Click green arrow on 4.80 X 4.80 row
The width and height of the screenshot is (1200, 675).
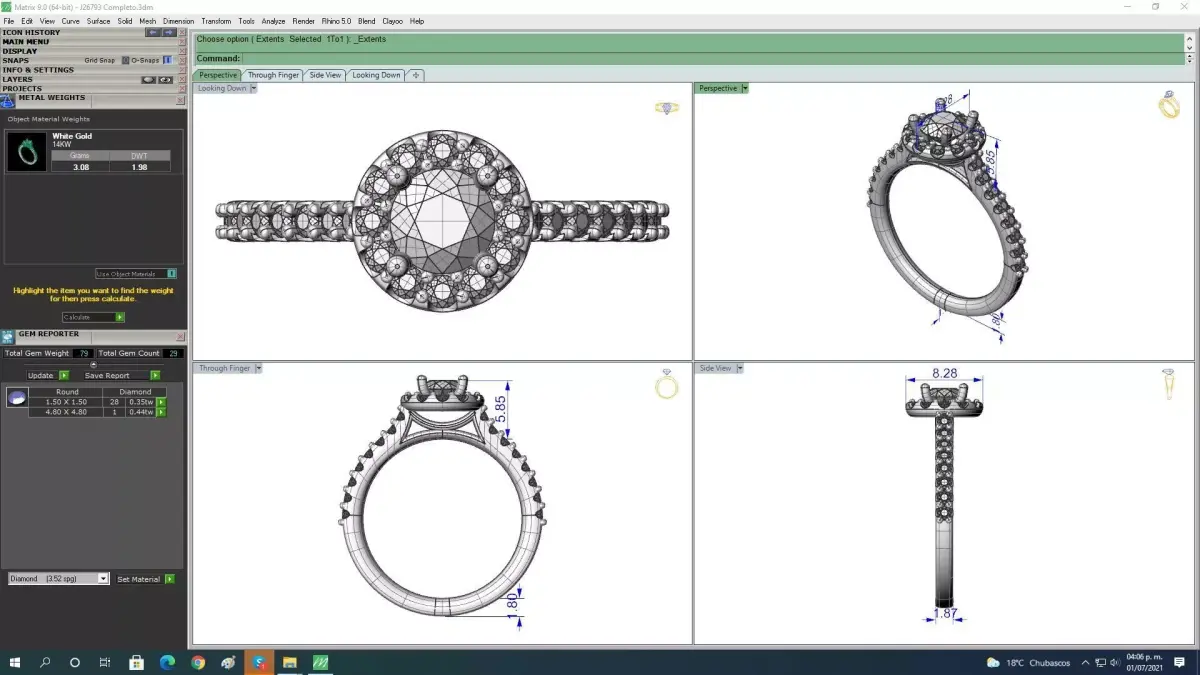tap(161, 412)
